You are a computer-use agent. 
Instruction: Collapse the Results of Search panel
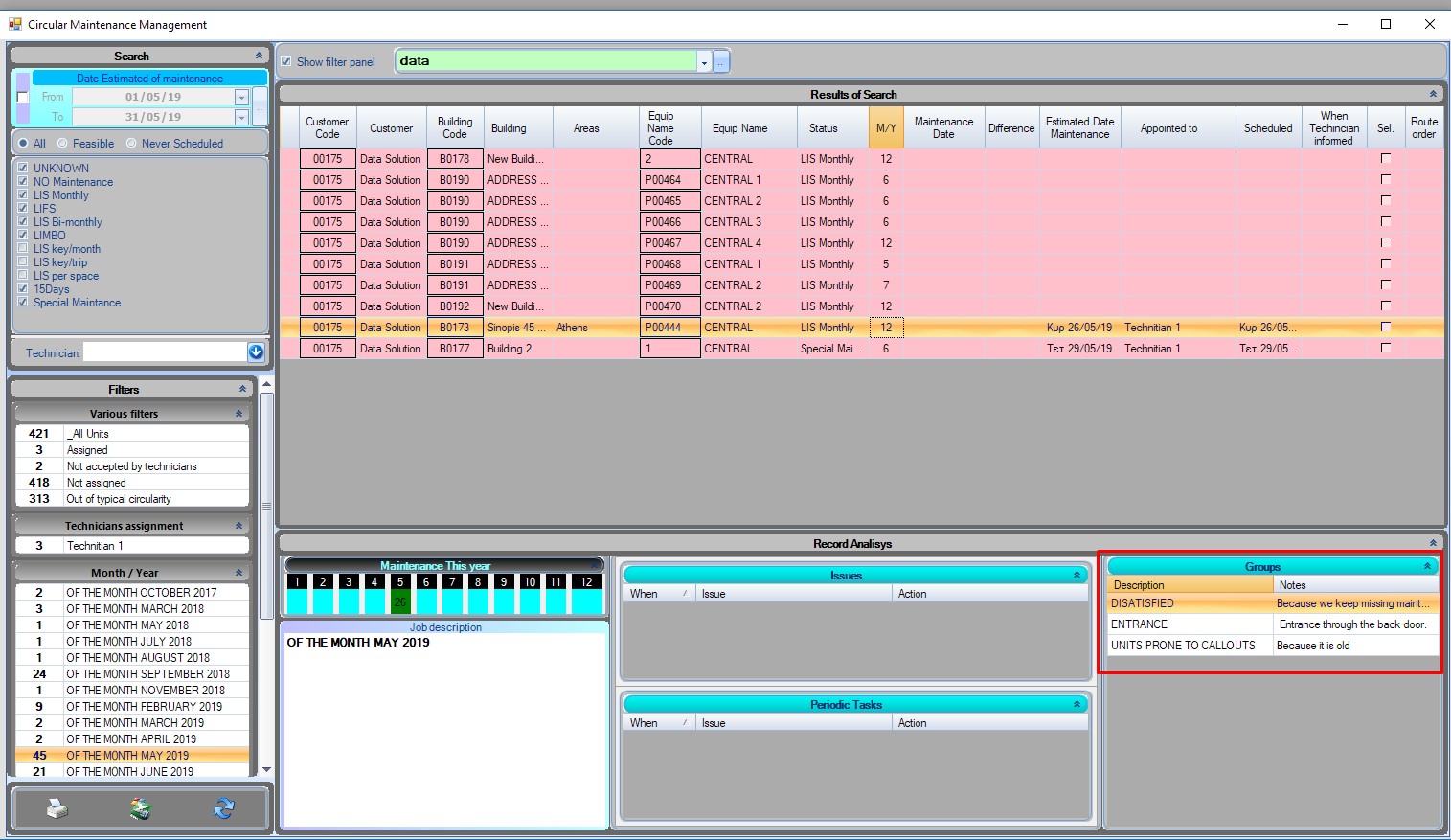click(1433, 95)
